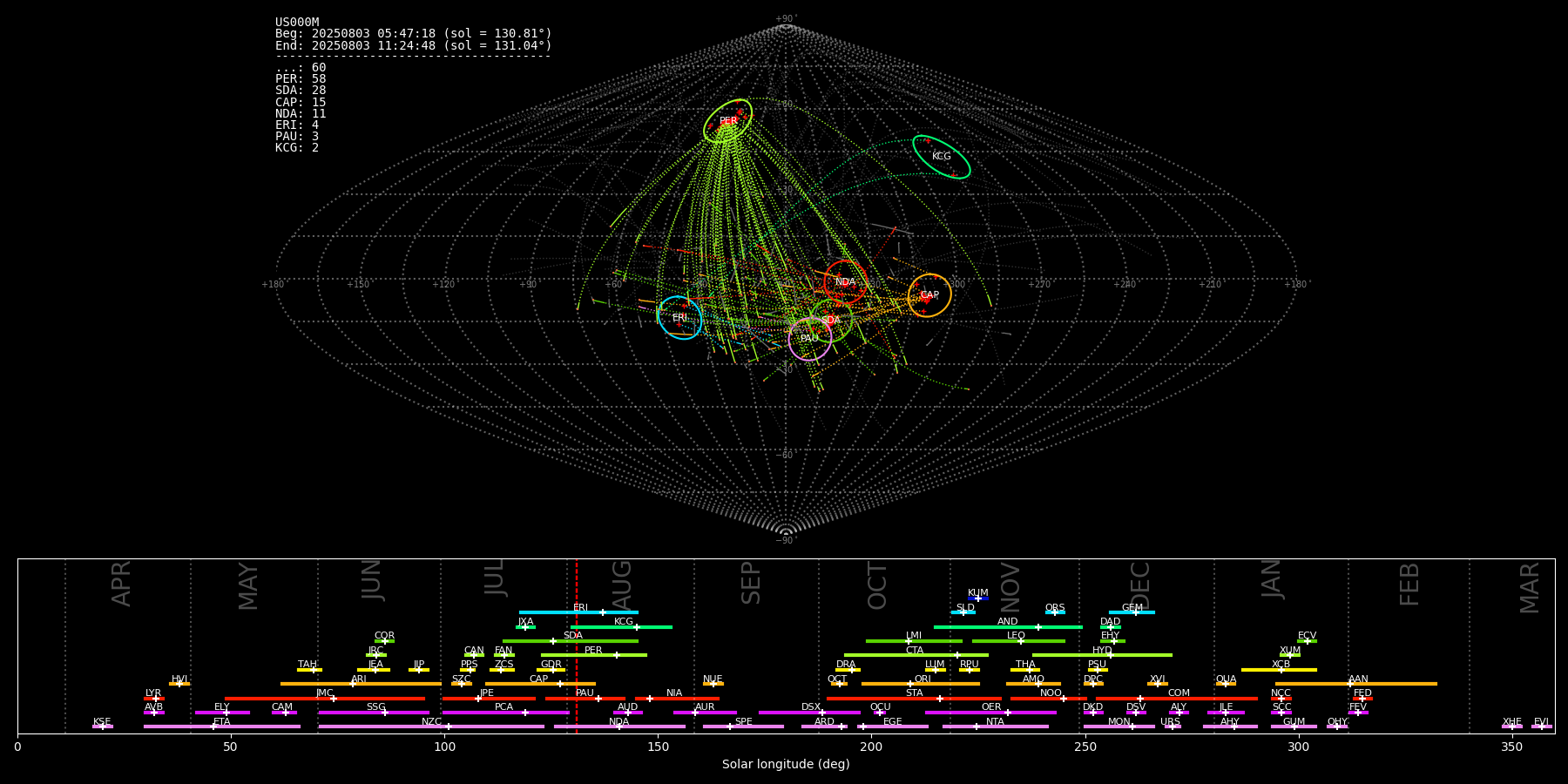The height and width of the screenshot is (784, 1568).
Task: Select legend entry 'CAP: 15'
Action: (x=301, y=102)
